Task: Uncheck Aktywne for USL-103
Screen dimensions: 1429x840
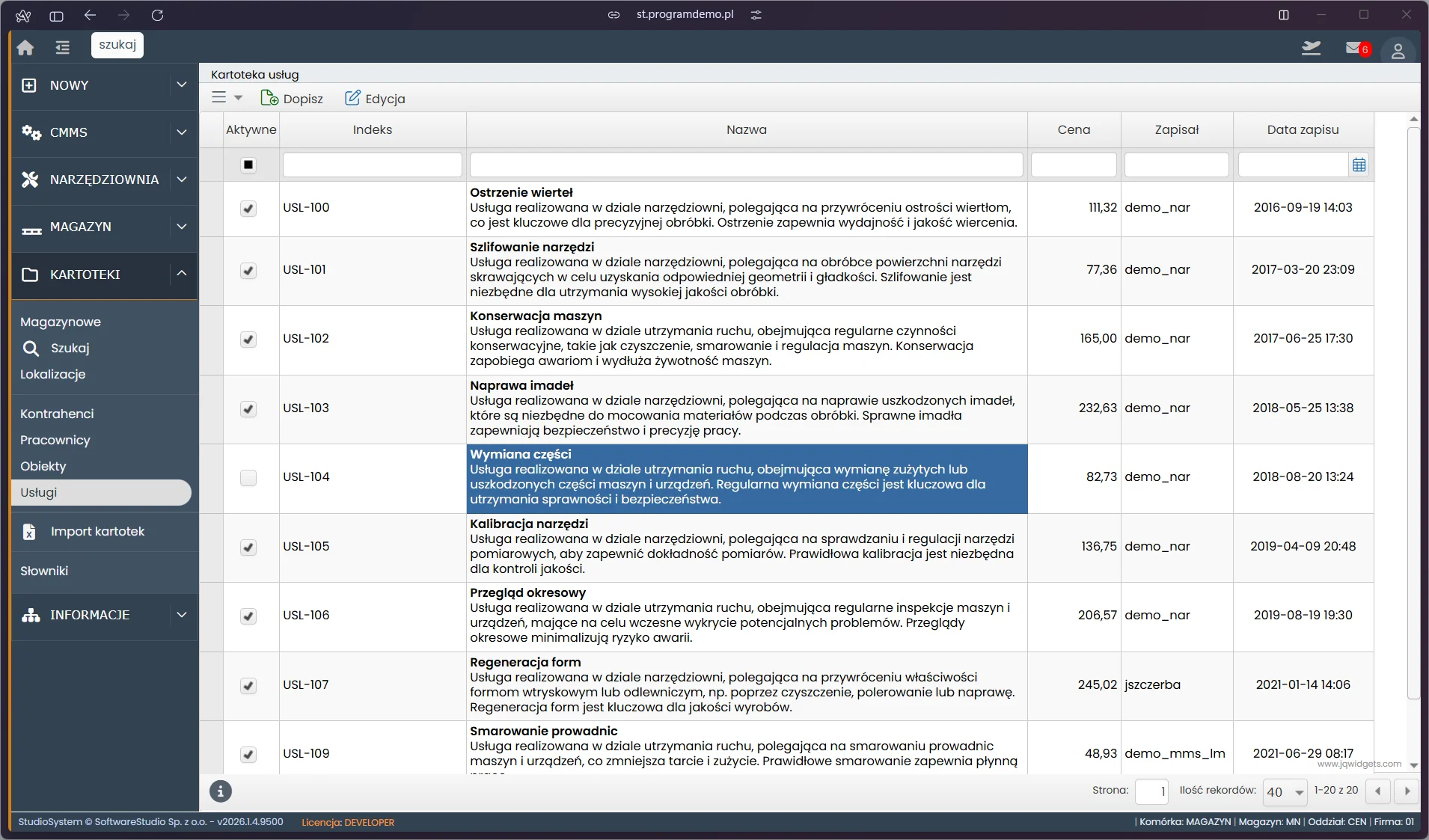Action: click(248, 409)
